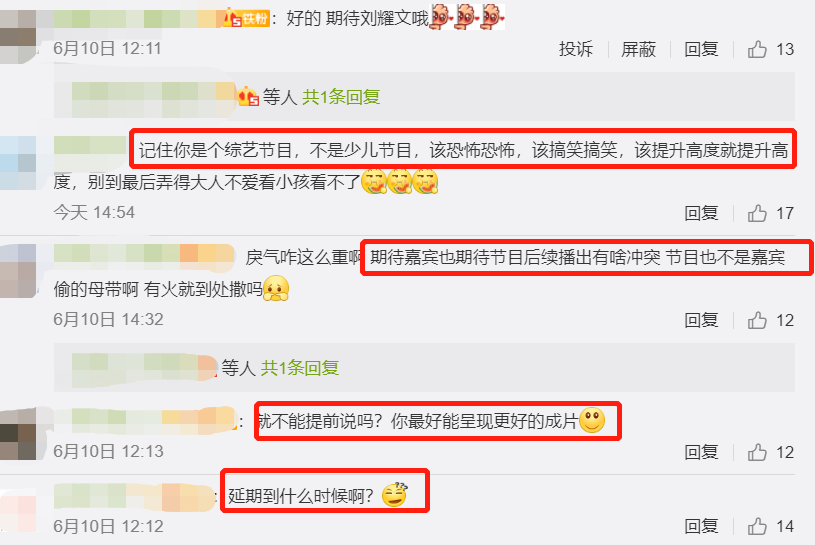Screen dimensions: 815x545
Task: Reply to the 6月10日 14:32 comment
Action: pyautogui.click(x=701, y=320)
